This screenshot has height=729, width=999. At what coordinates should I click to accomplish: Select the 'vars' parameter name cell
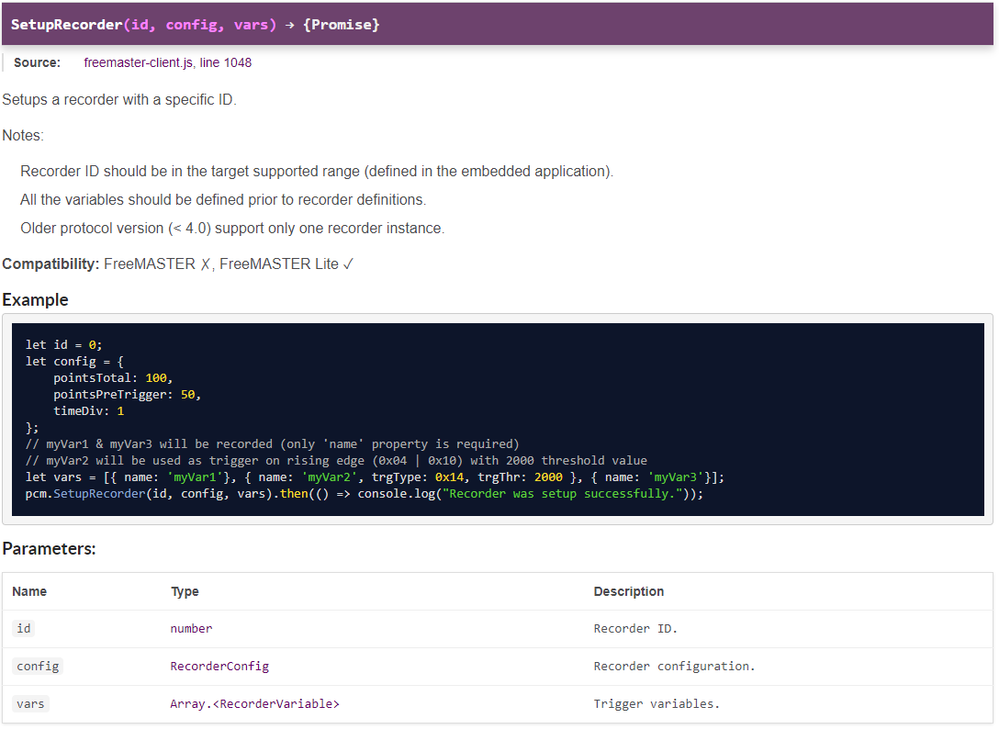(x=31, y=704)
